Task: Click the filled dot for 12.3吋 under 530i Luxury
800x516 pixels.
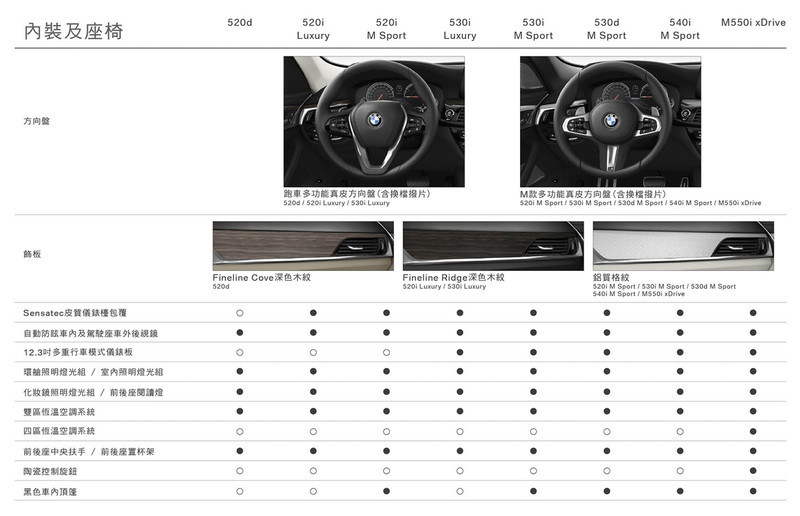Action: 460,352
